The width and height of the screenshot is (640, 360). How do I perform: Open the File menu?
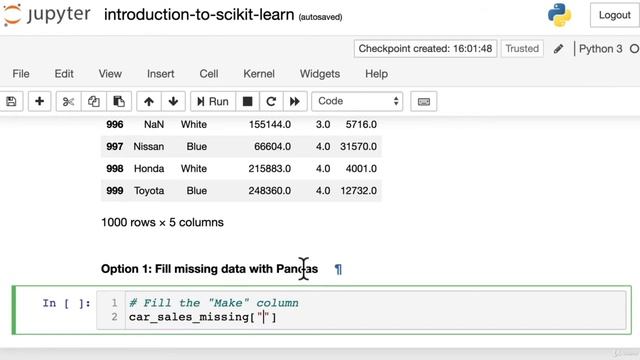tap(21, 74)
